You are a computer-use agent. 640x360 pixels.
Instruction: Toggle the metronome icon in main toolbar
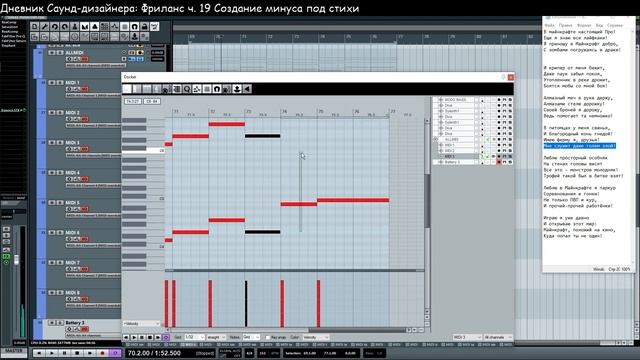[75, 27]
